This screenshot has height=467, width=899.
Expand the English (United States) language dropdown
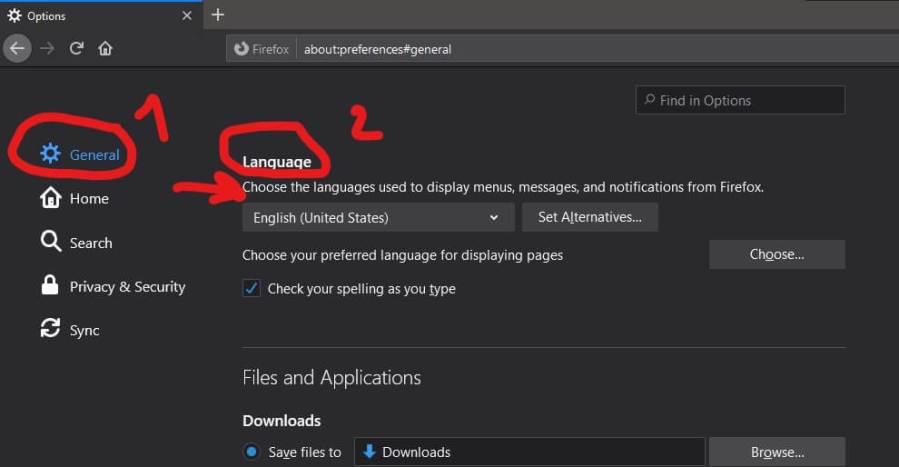point(378,217)
